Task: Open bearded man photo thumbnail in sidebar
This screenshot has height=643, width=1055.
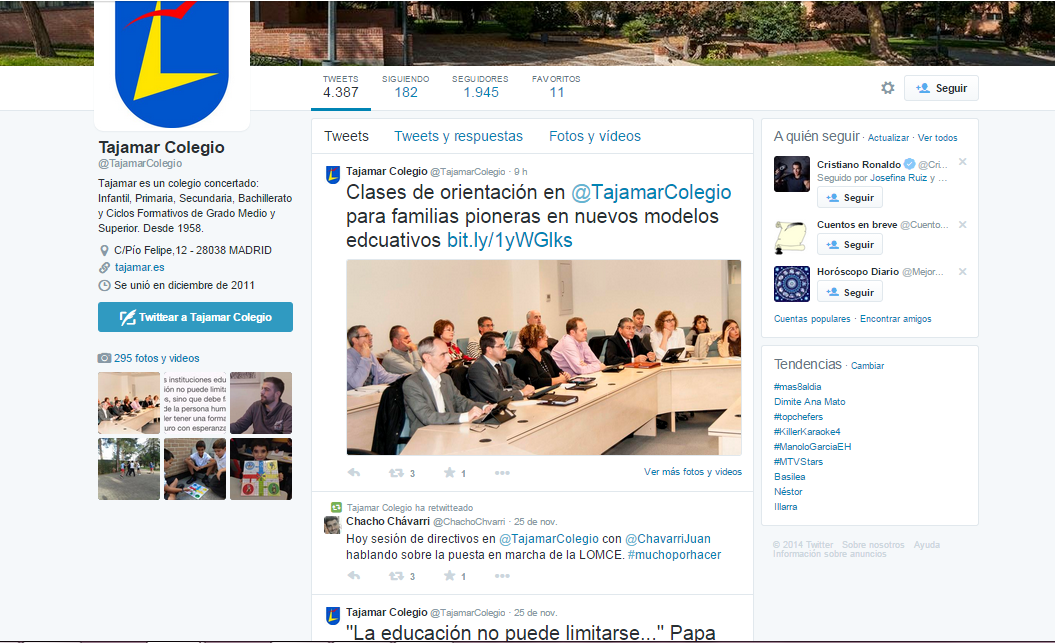Action: point(261,403)
